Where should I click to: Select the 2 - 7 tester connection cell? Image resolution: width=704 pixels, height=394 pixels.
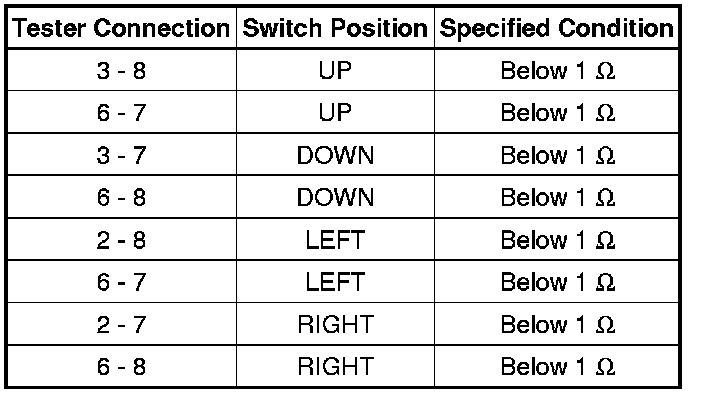pos(121,324)
